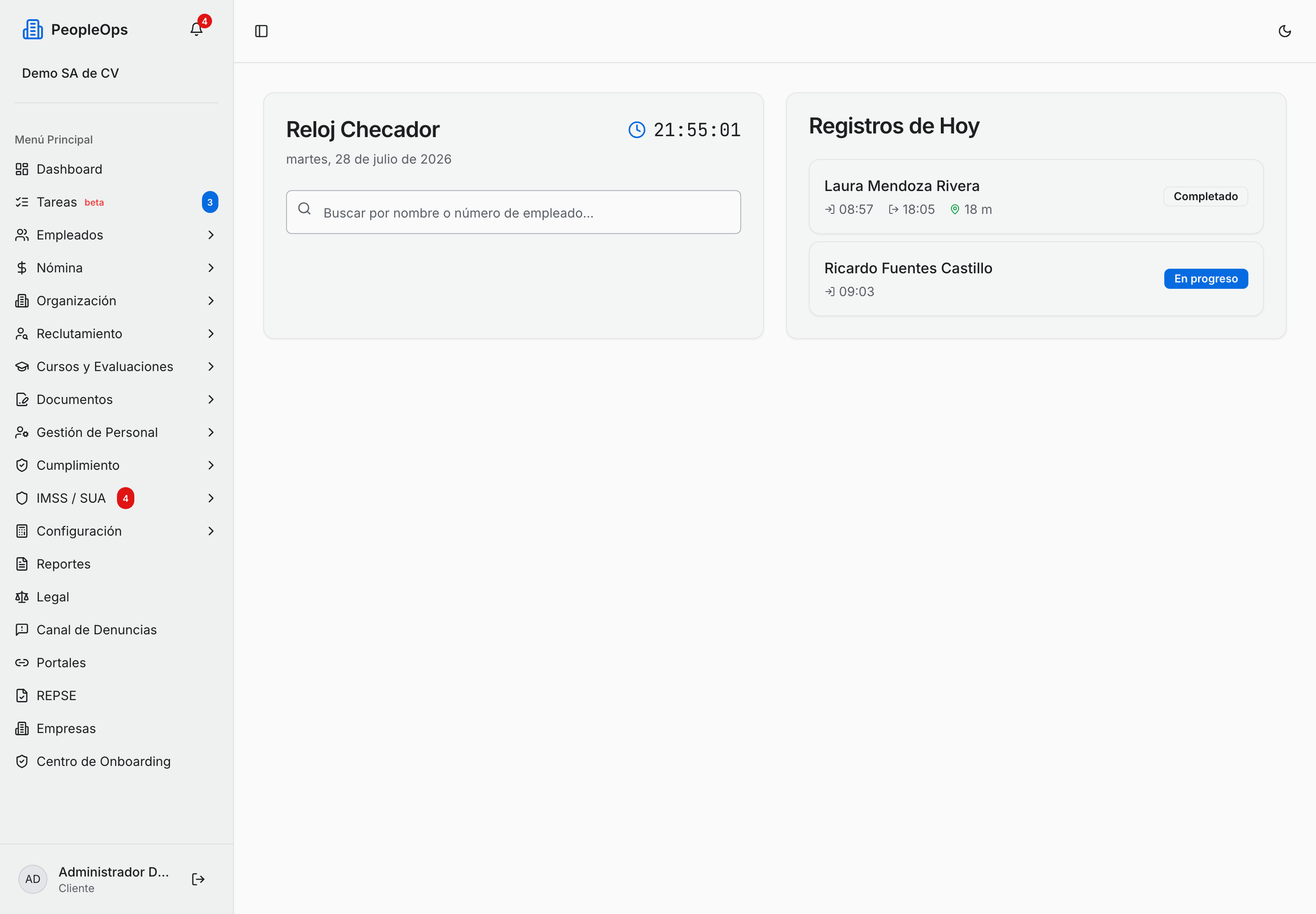Click the Empresas building icon
The height and width of the screenshot is (914, 1316).
coord(22,728)
